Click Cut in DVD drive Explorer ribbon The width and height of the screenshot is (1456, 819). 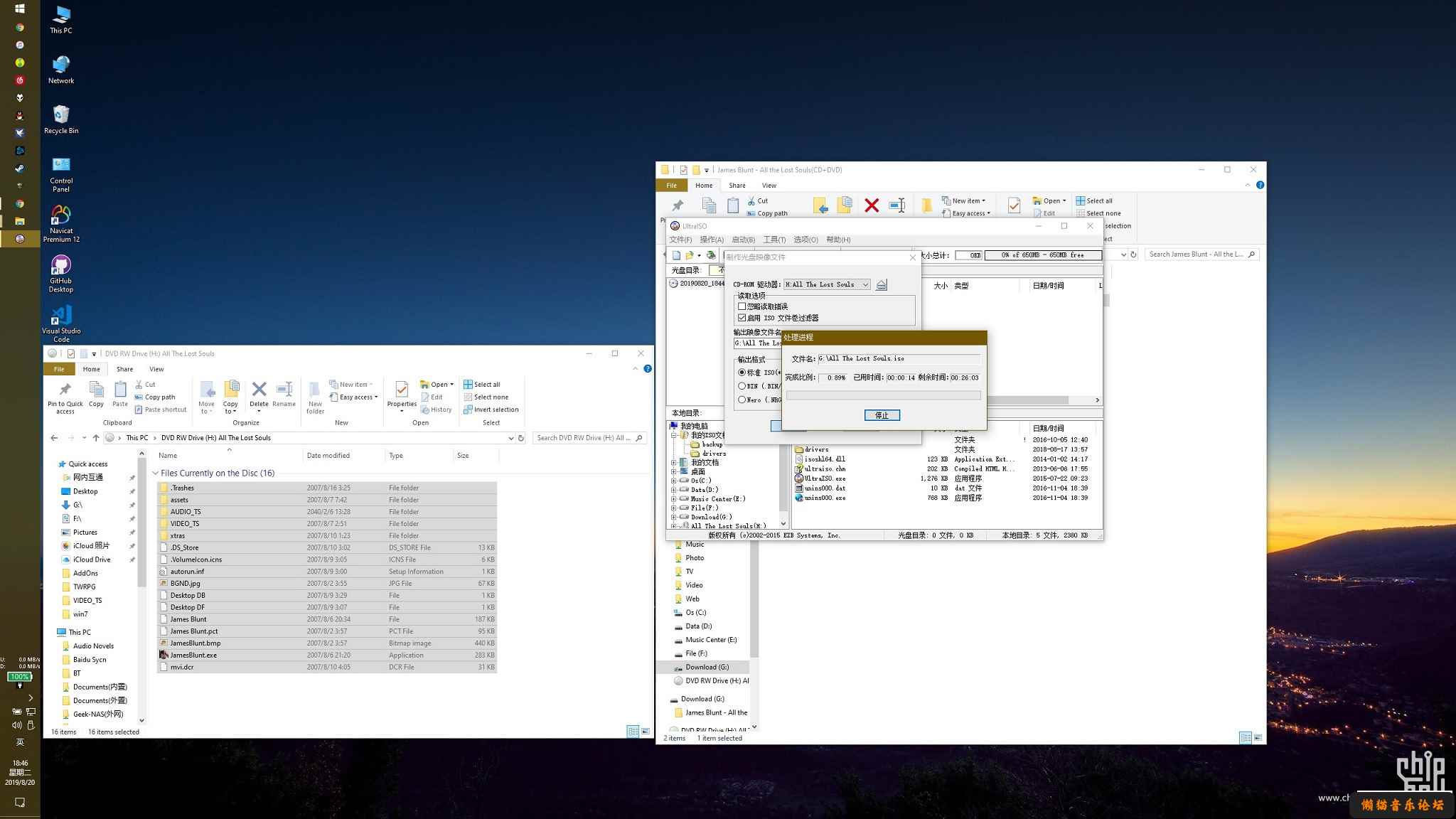pos(145,385)
